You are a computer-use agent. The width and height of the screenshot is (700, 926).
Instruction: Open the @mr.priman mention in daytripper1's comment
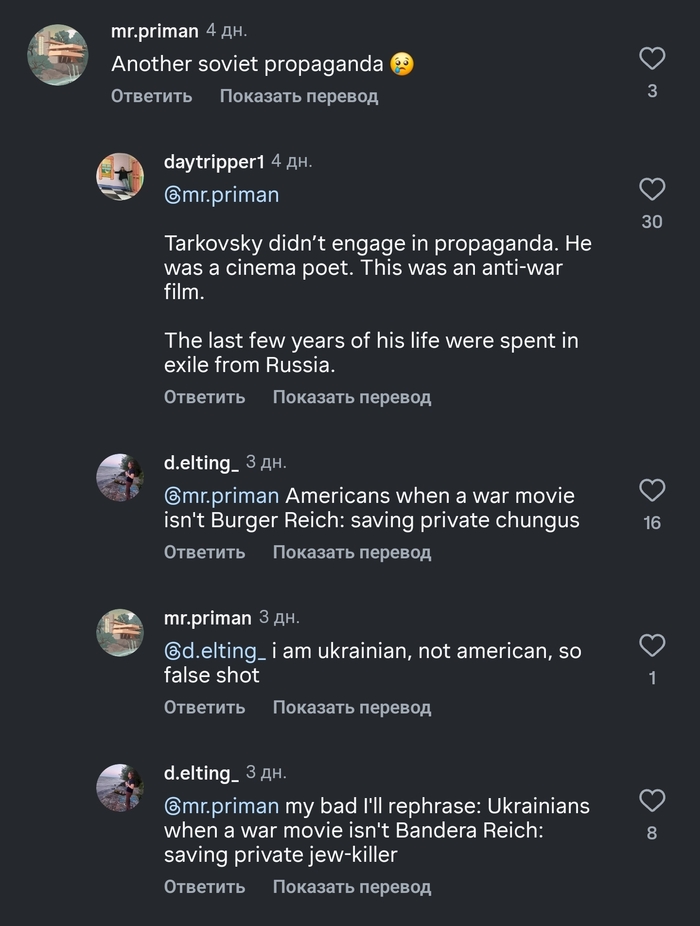[x=221, y=195]
